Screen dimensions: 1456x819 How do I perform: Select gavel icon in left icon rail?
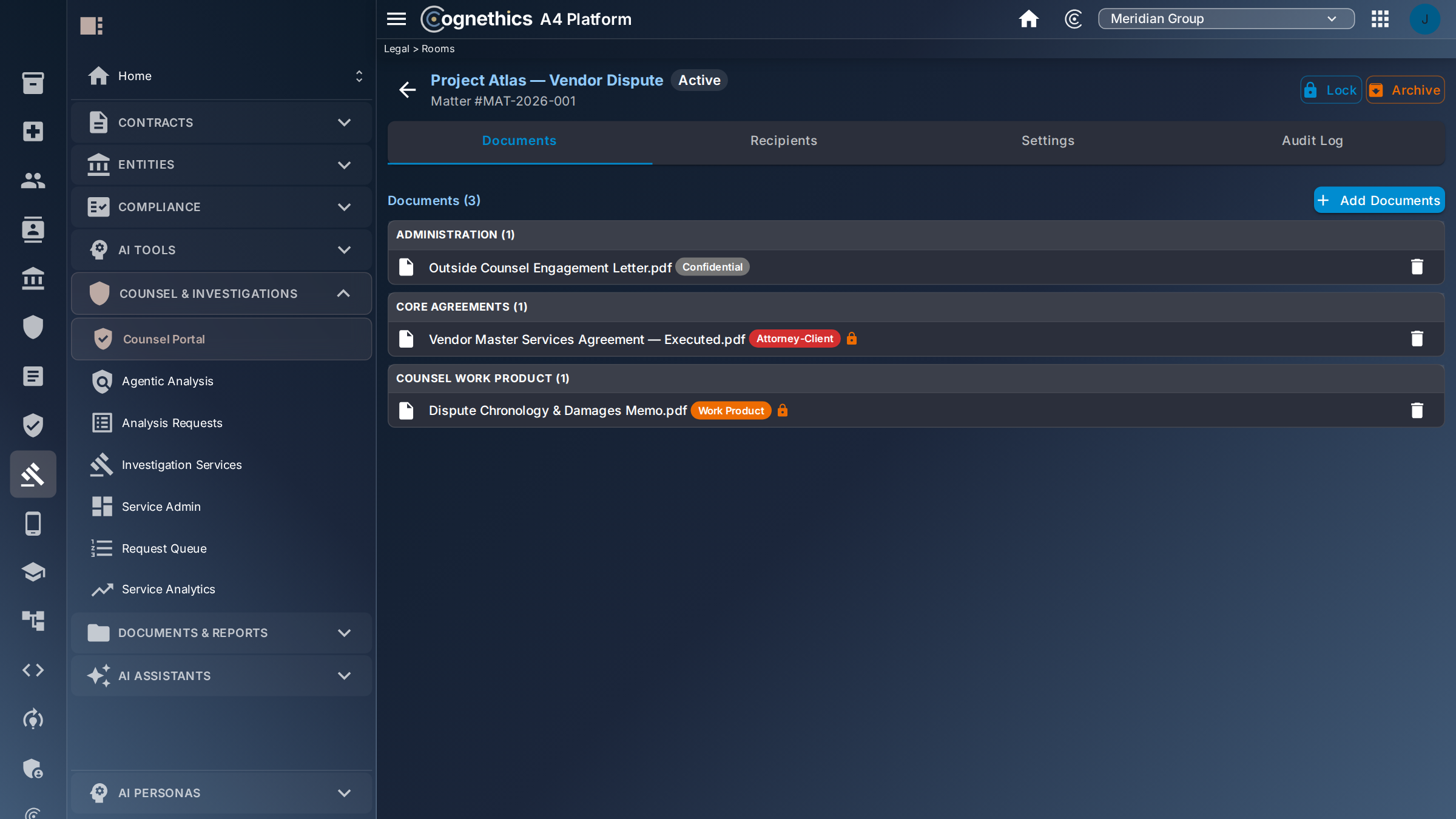click(x=33, y=474)
